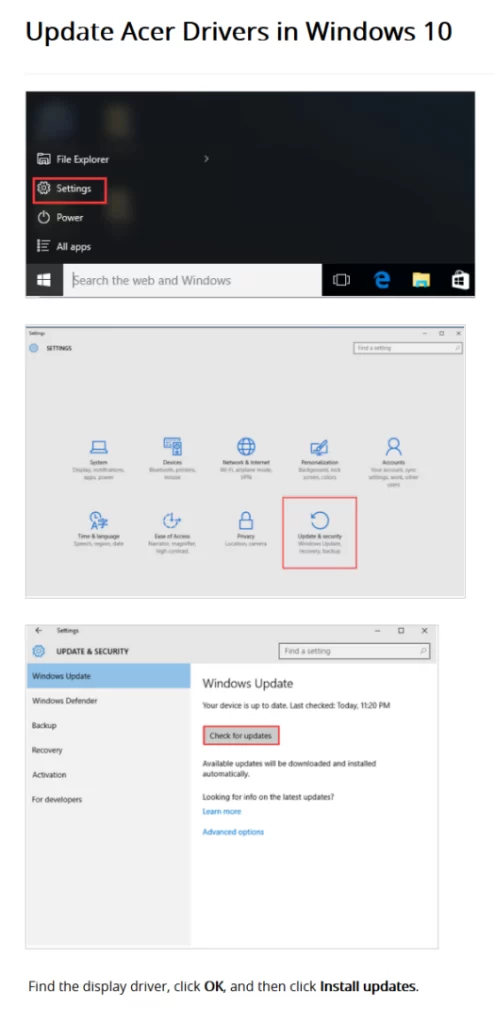
Task: Open the Learn more link
Action: [221, 811]
